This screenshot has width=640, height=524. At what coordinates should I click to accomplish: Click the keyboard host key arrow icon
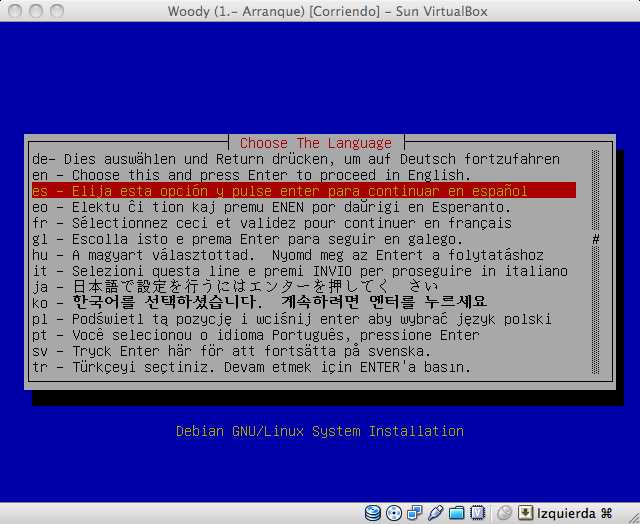pyautogui.click(x=525, y=513)
